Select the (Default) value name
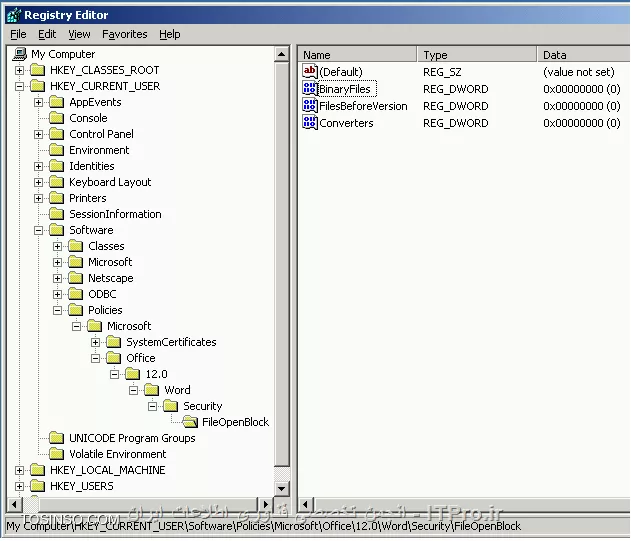 [x=341, y=72]
